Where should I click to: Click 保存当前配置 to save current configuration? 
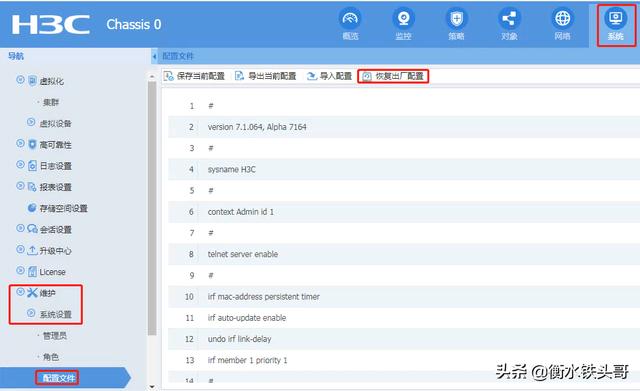click(x=195, y=76)
